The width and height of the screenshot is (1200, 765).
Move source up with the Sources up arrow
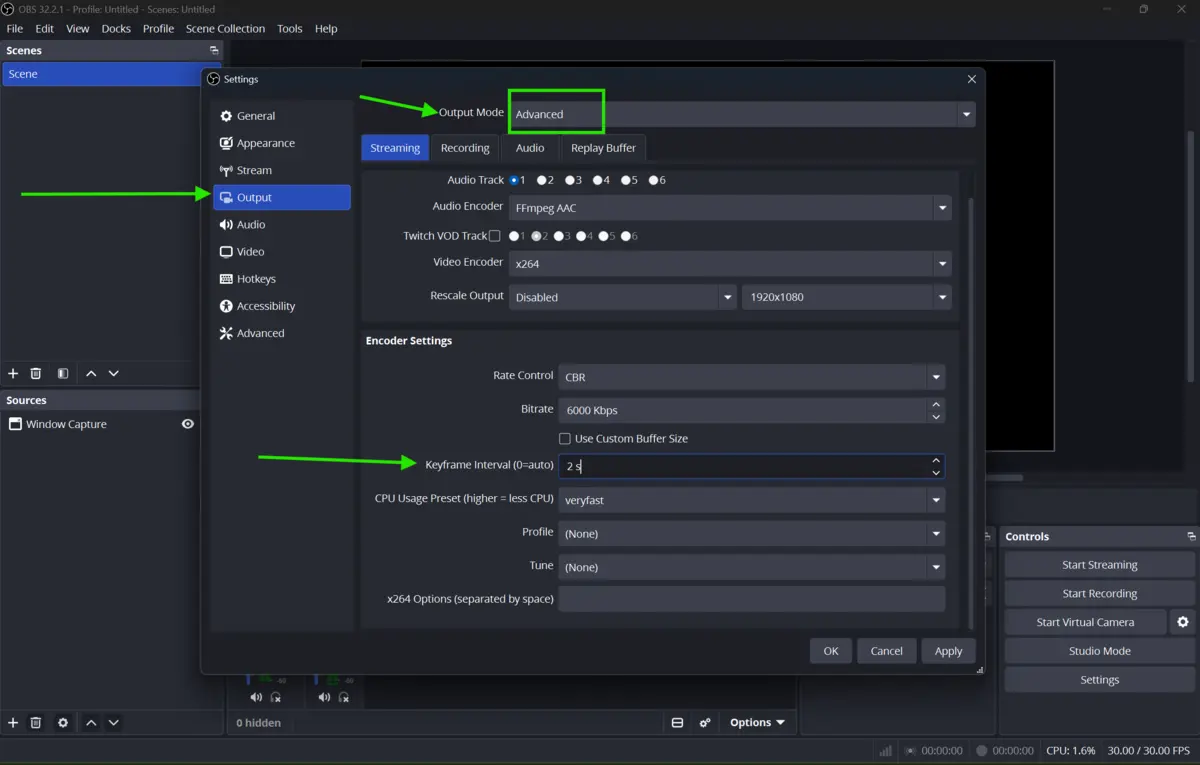pos(91,722)
